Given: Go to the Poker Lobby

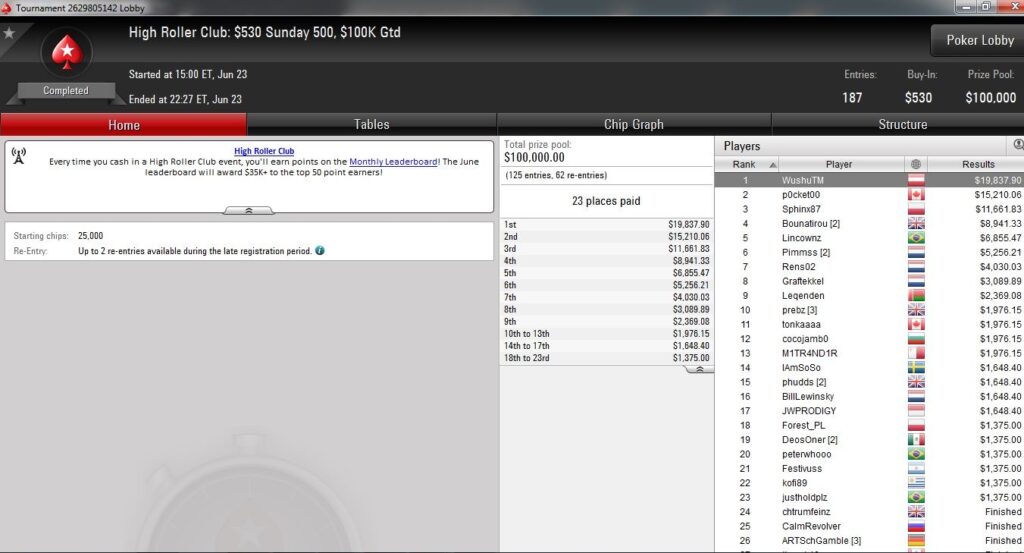Looking at the screenshot, I should (x=980, y=40).
